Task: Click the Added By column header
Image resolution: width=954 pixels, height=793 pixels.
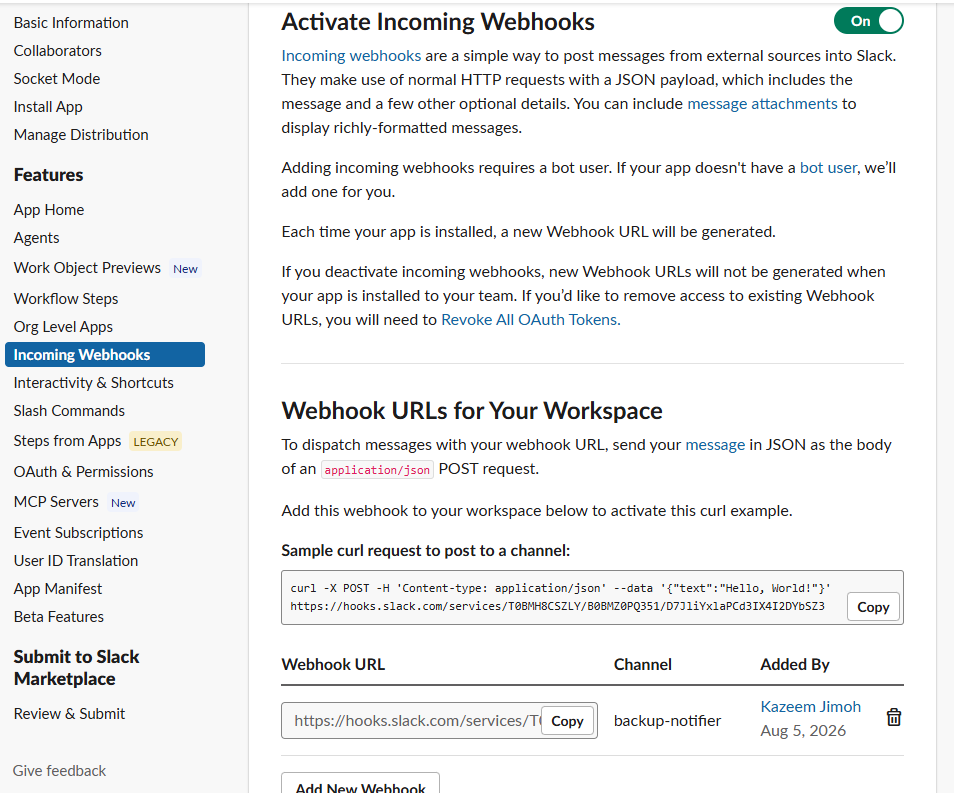Action: (795, 665)
